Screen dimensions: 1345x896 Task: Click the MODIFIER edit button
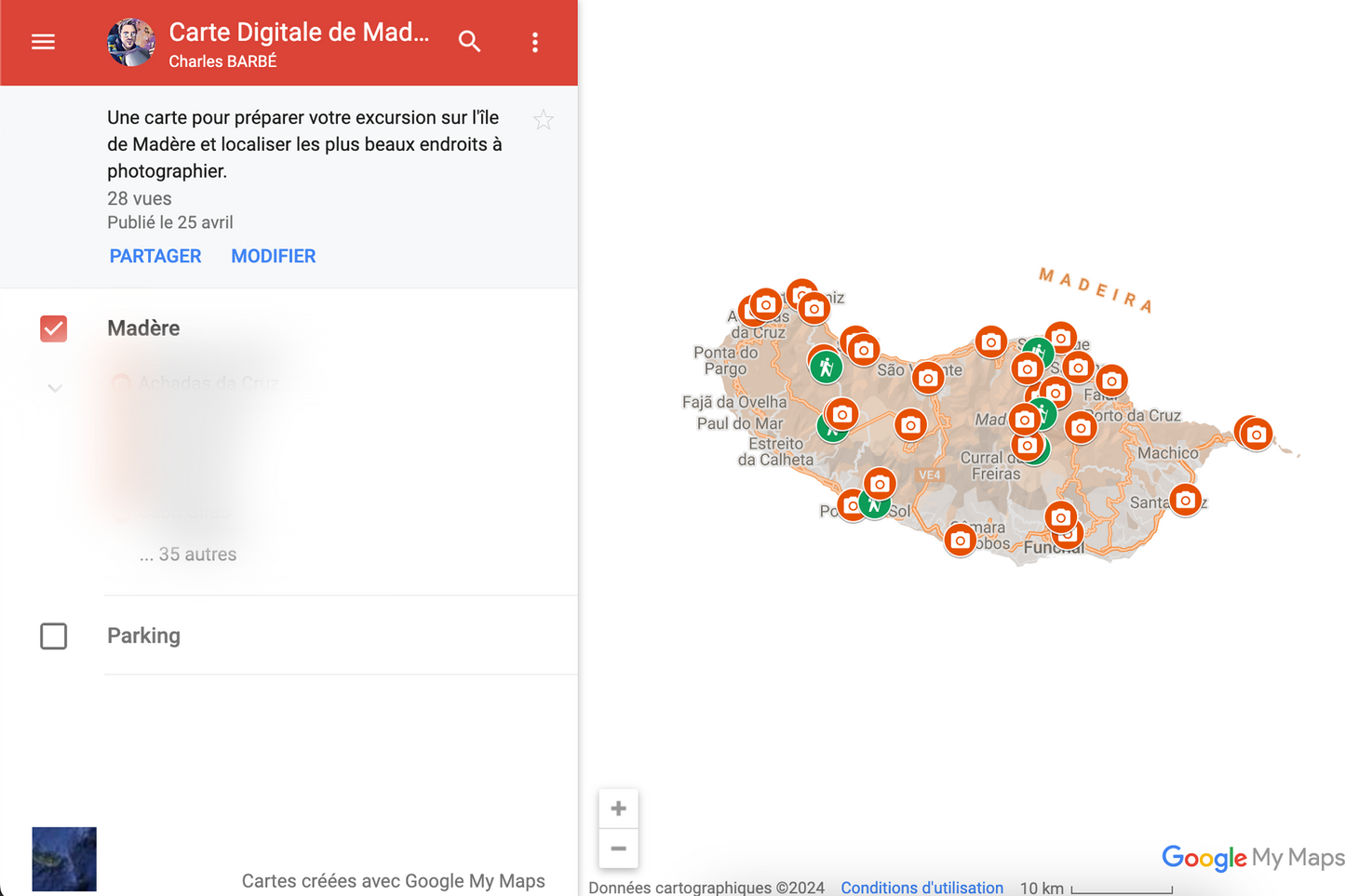click(x=274, y=256)
